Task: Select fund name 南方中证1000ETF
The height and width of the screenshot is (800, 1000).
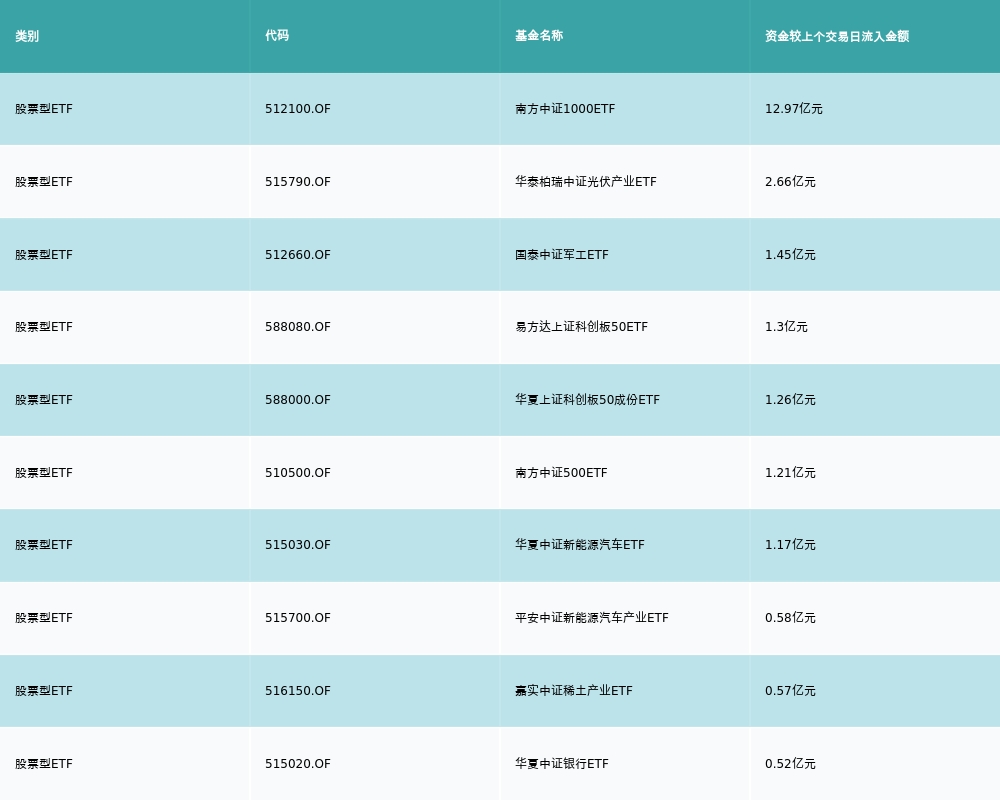Action: tap(565, 109)
